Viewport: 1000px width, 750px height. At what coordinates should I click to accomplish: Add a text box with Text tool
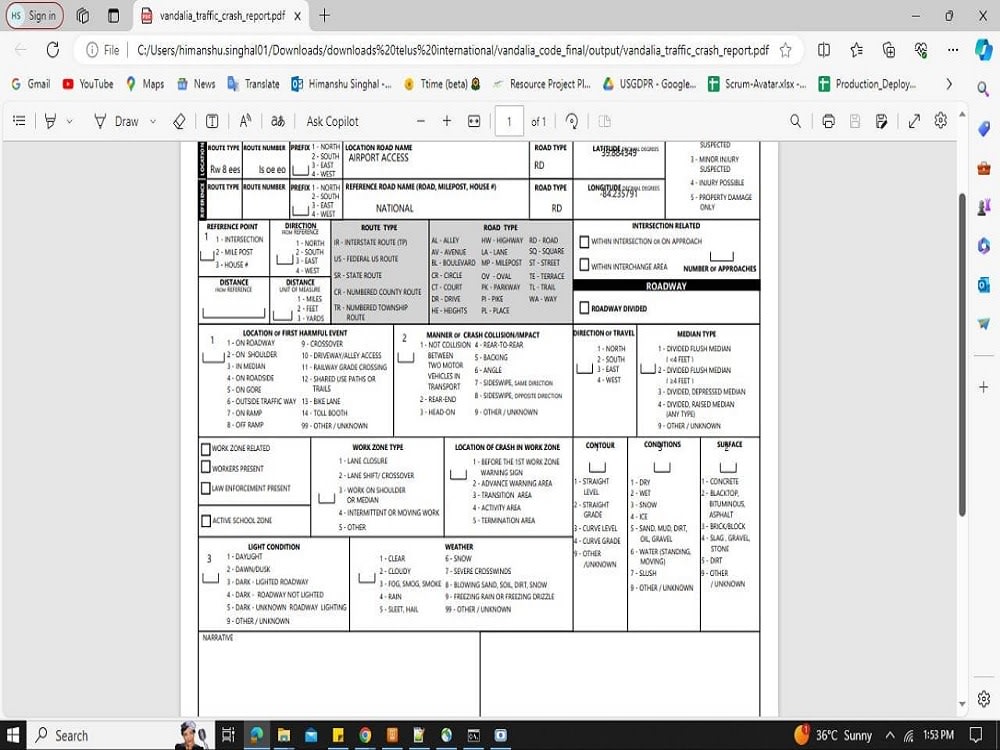tap(212, 121)
